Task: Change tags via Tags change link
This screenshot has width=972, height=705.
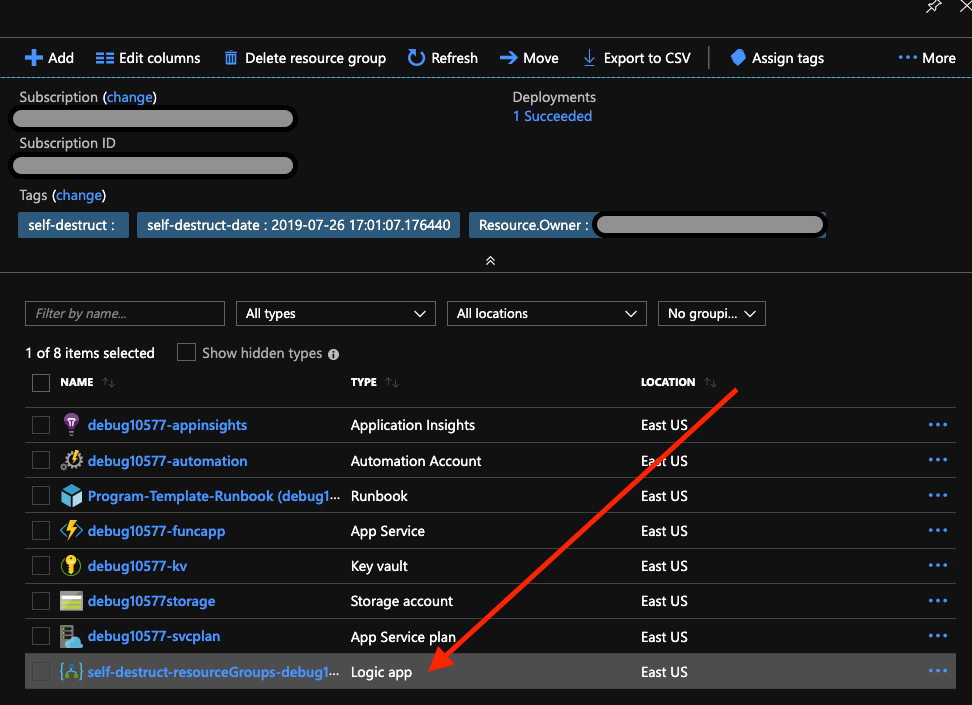Action: pyautogui.click(x=79, y=195)
